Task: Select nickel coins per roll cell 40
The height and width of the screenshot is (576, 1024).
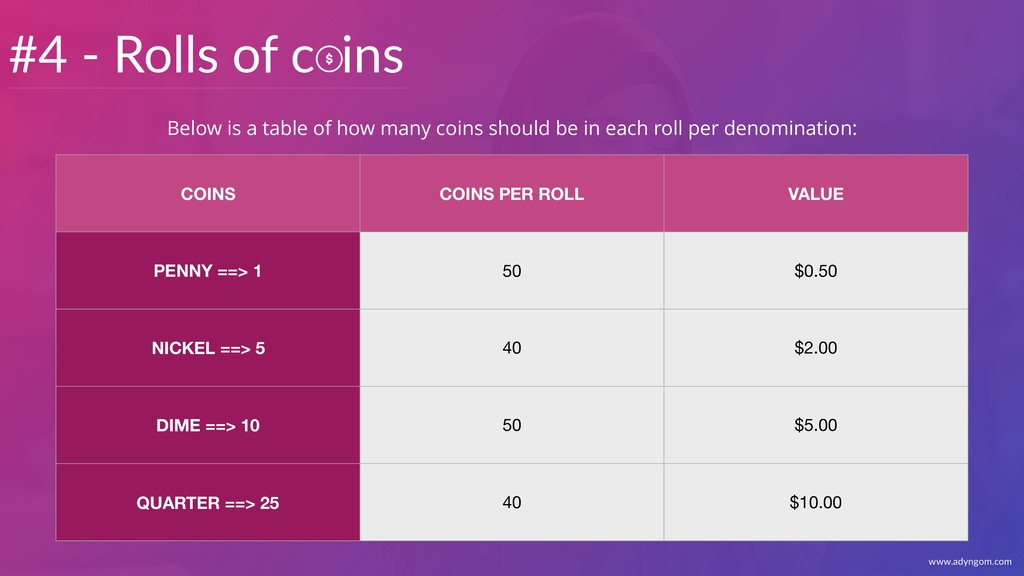Action: 511,347
